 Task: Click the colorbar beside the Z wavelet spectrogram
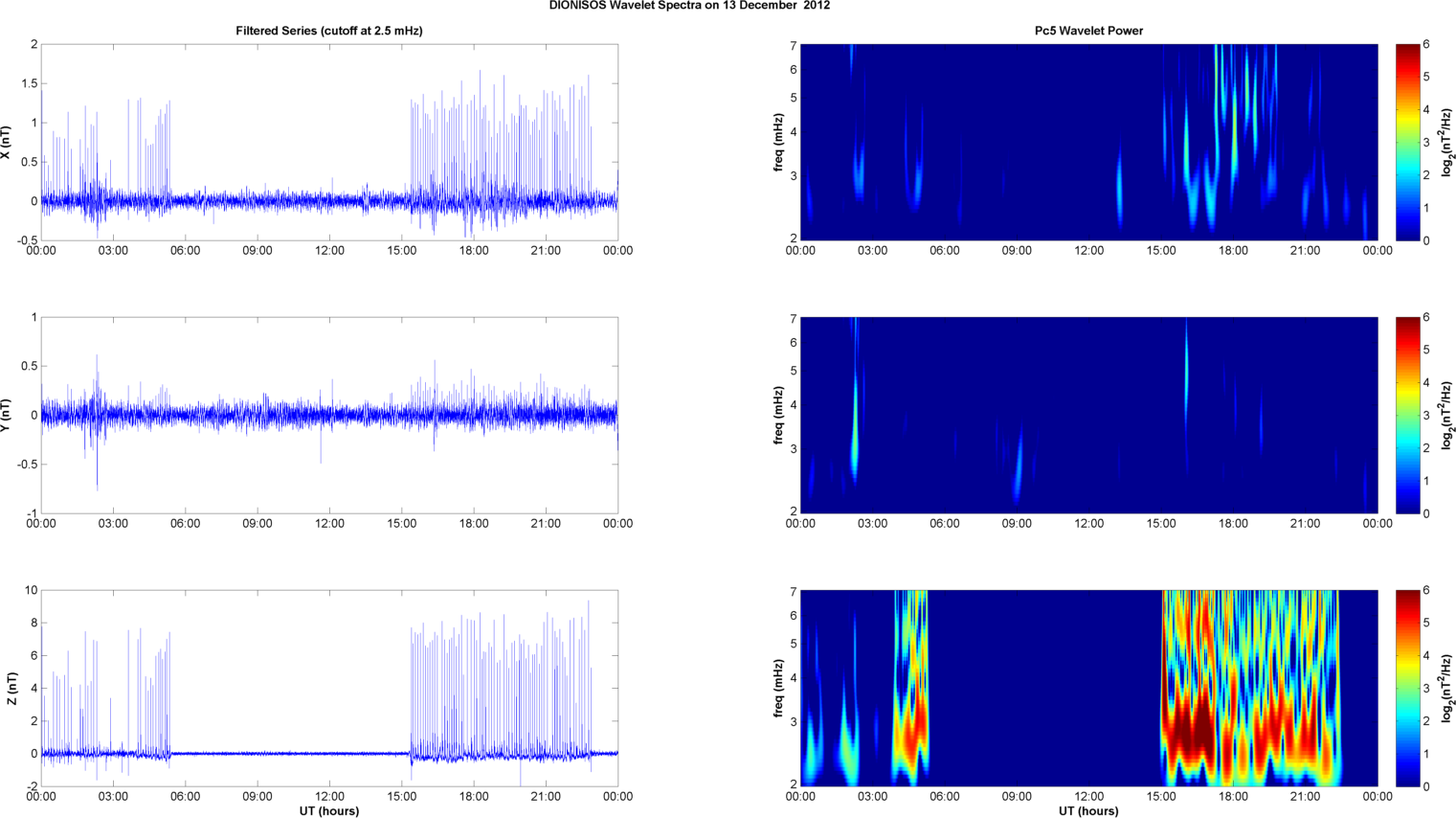1407,688
